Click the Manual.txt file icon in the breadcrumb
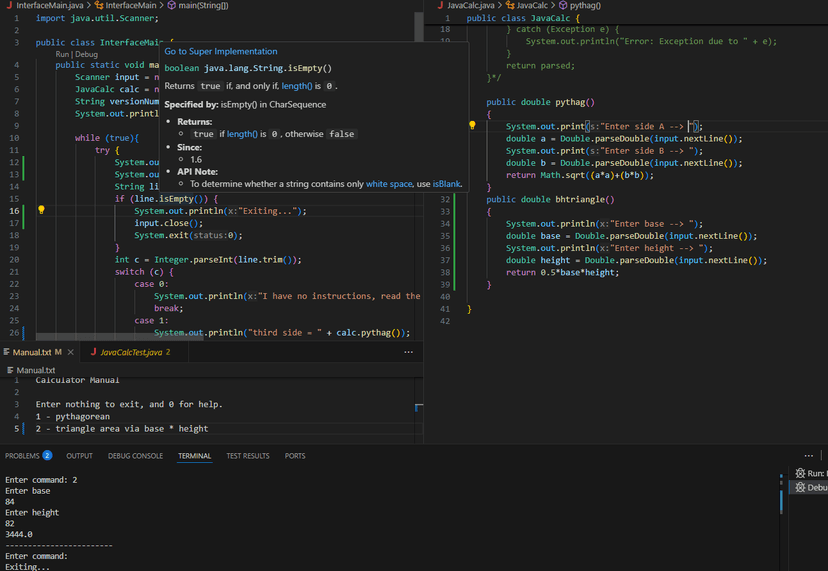The width and height of the screenshot is (828, 571). (9, 370)
